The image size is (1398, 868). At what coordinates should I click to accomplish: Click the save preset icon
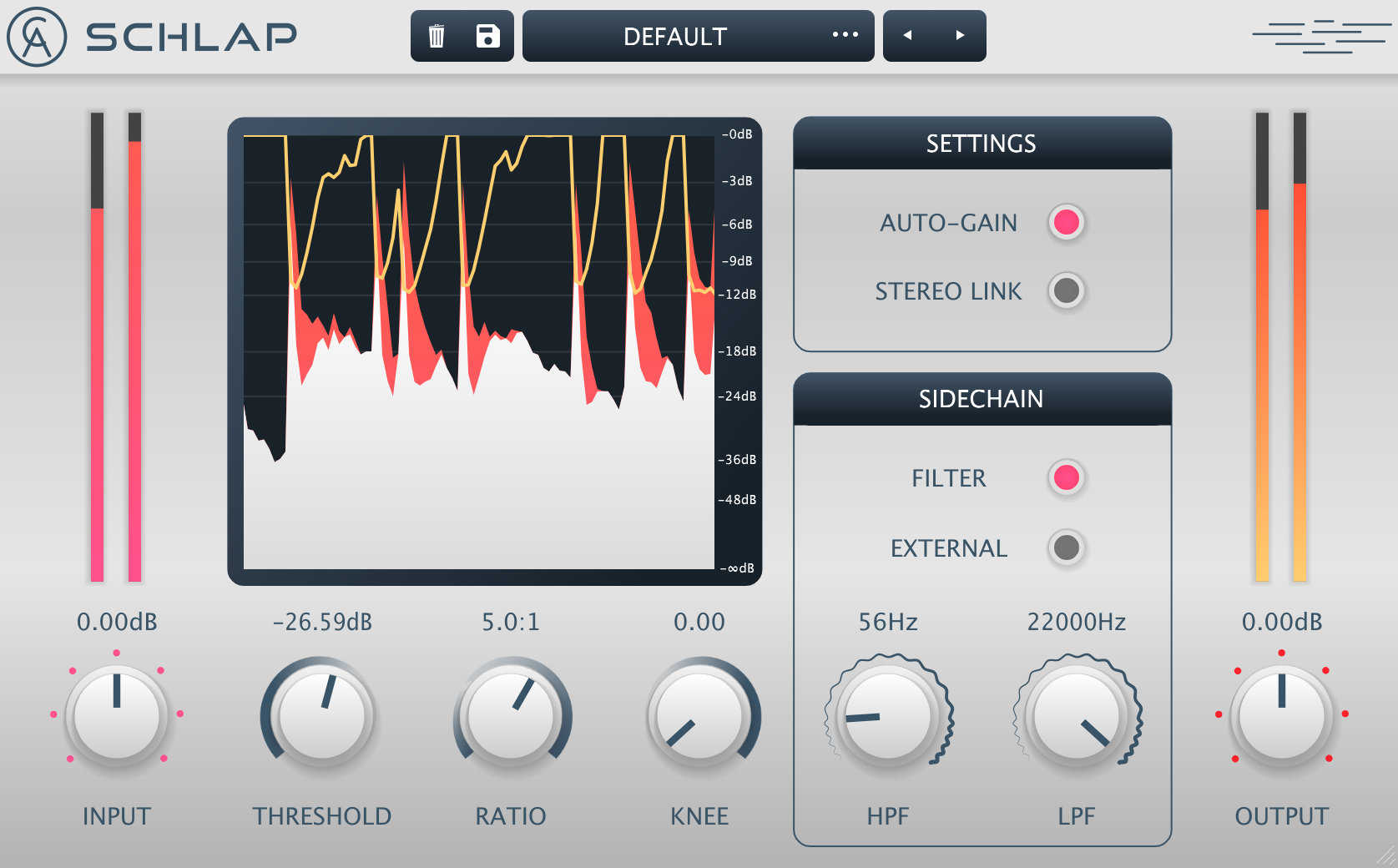487,35
